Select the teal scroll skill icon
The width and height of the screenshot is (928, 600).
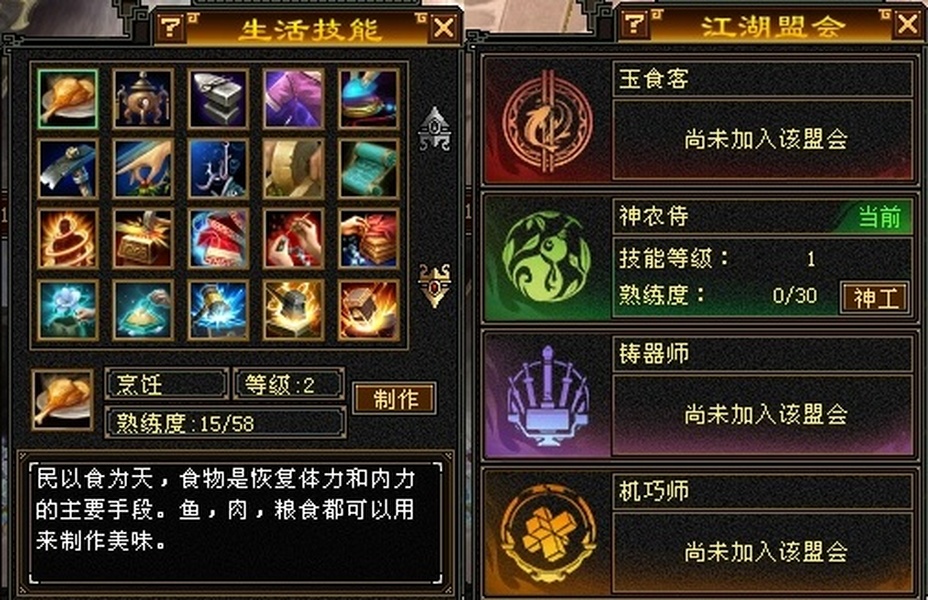(369, 169)
